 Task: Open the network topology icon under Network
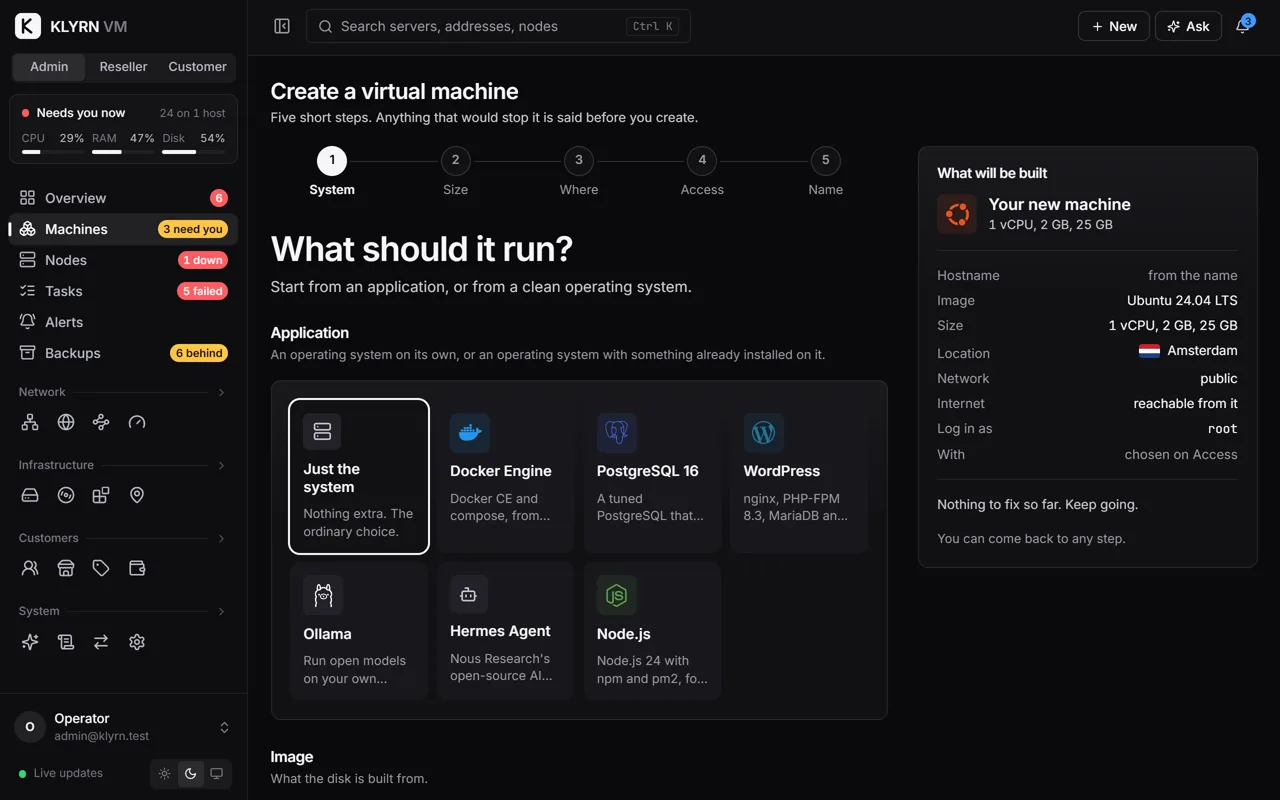30,422
